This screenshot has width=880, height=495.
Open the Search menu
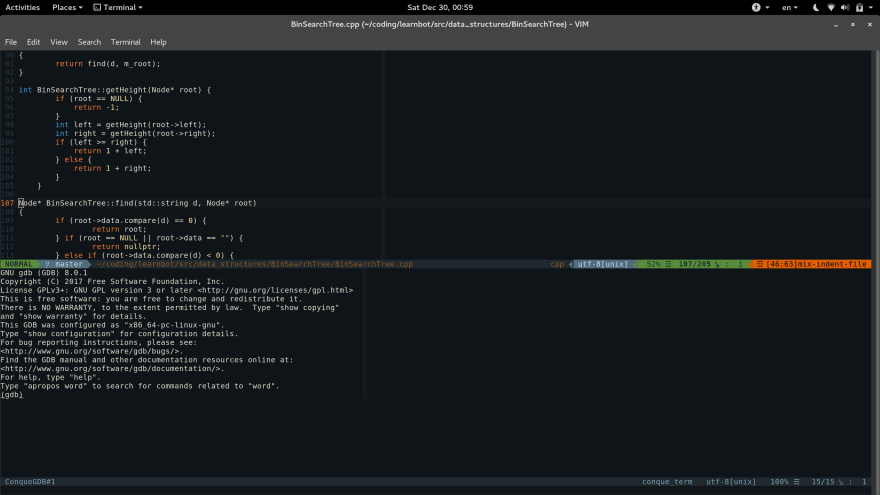[89, 42]
